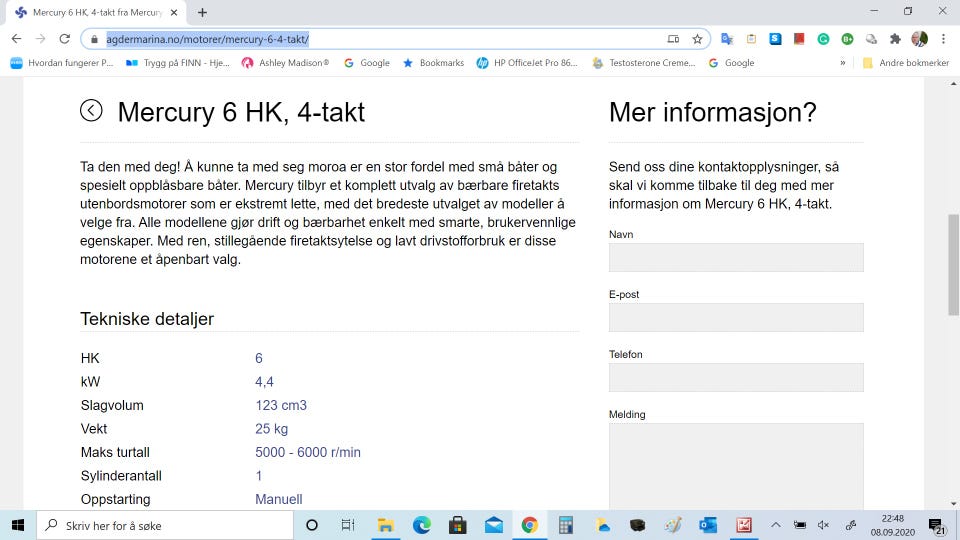Click the taskbar search box
This screenshot has height=540, width=960.
165,525
